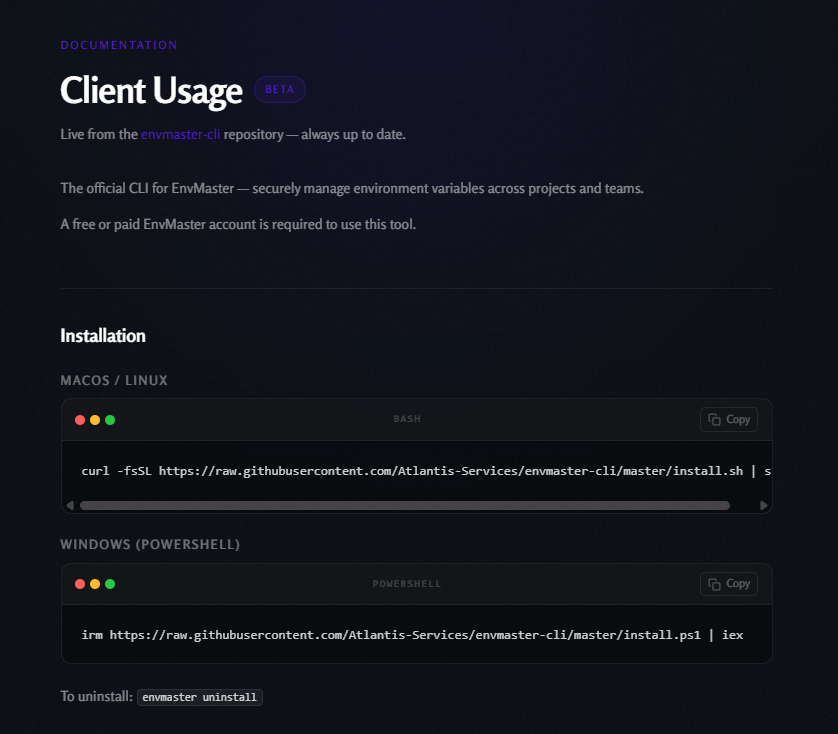This screenshot has width=838, height=734.
Task: Select the DOCUMENTATION label above the title
Action: [x=119, y=45]
